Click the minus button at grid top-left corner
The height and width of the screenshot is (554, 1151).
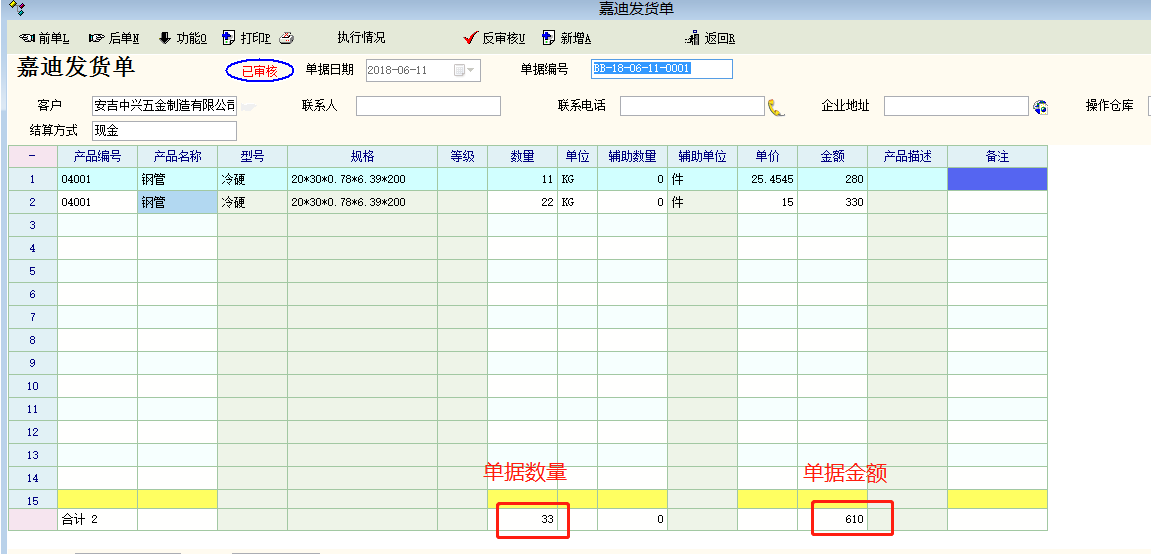pyautogui.click(x=32, y=156)
